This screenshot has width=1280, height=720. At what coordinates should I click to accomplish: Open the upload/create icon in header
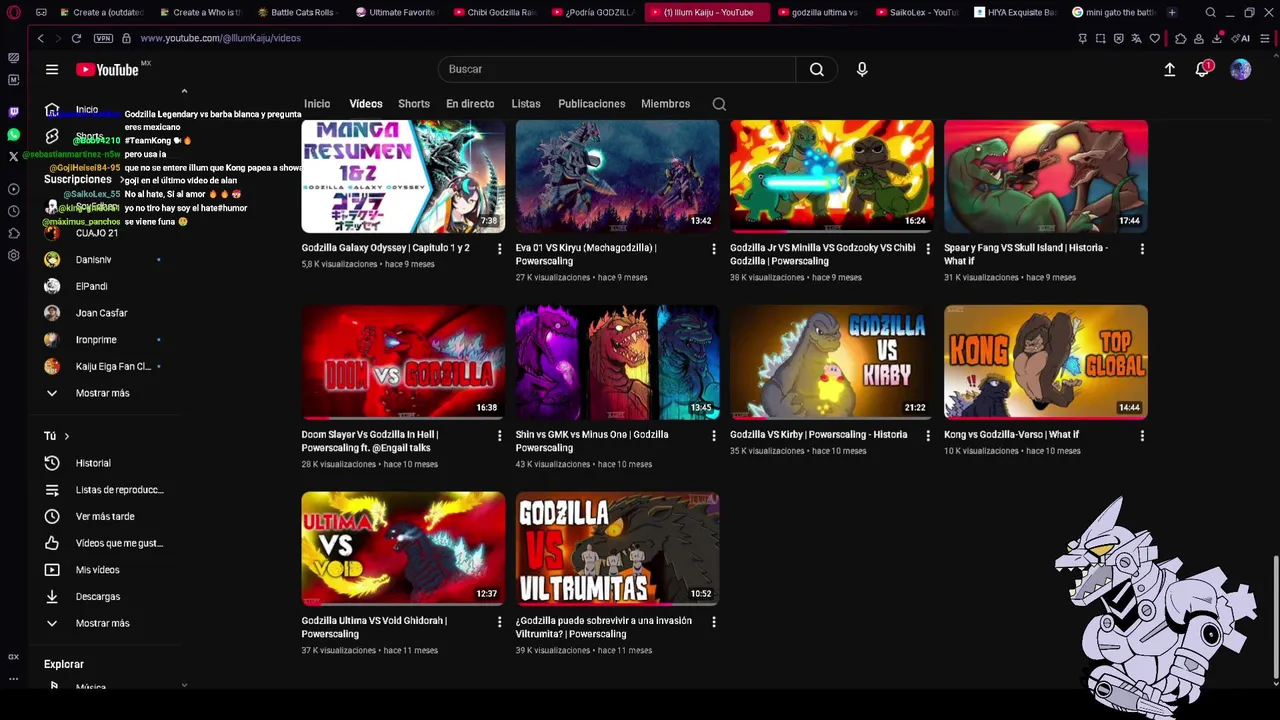coord(1169,69)
